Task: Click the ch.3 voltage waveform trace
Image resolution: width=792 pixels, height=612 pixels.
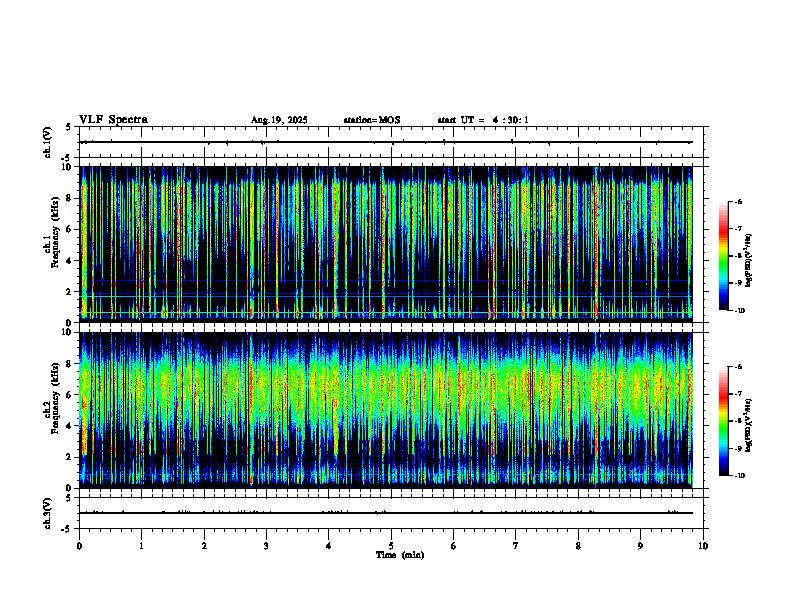Action: tap(386, 513)
